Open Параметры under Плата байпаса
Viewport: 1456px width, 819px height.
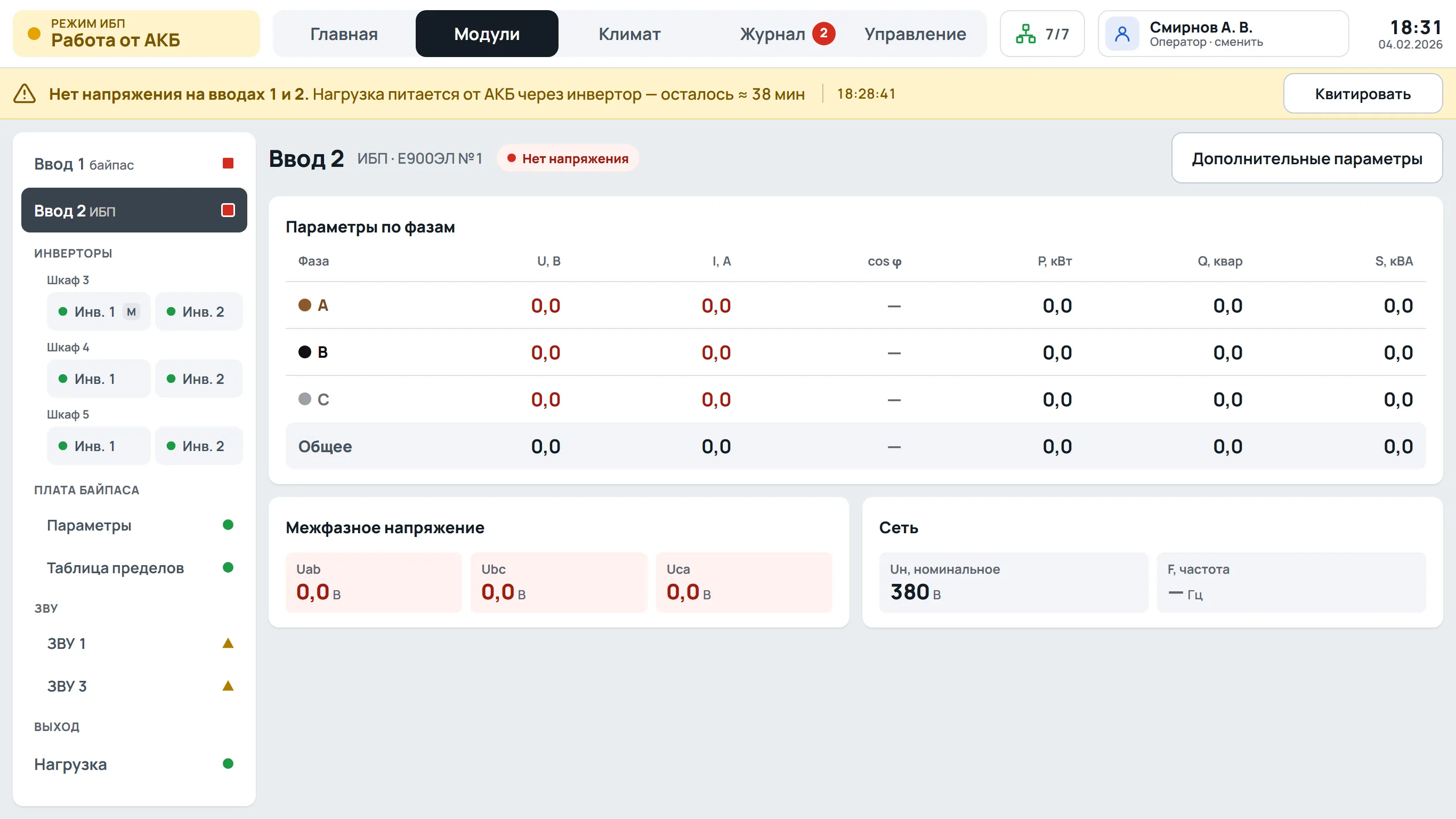134,525
